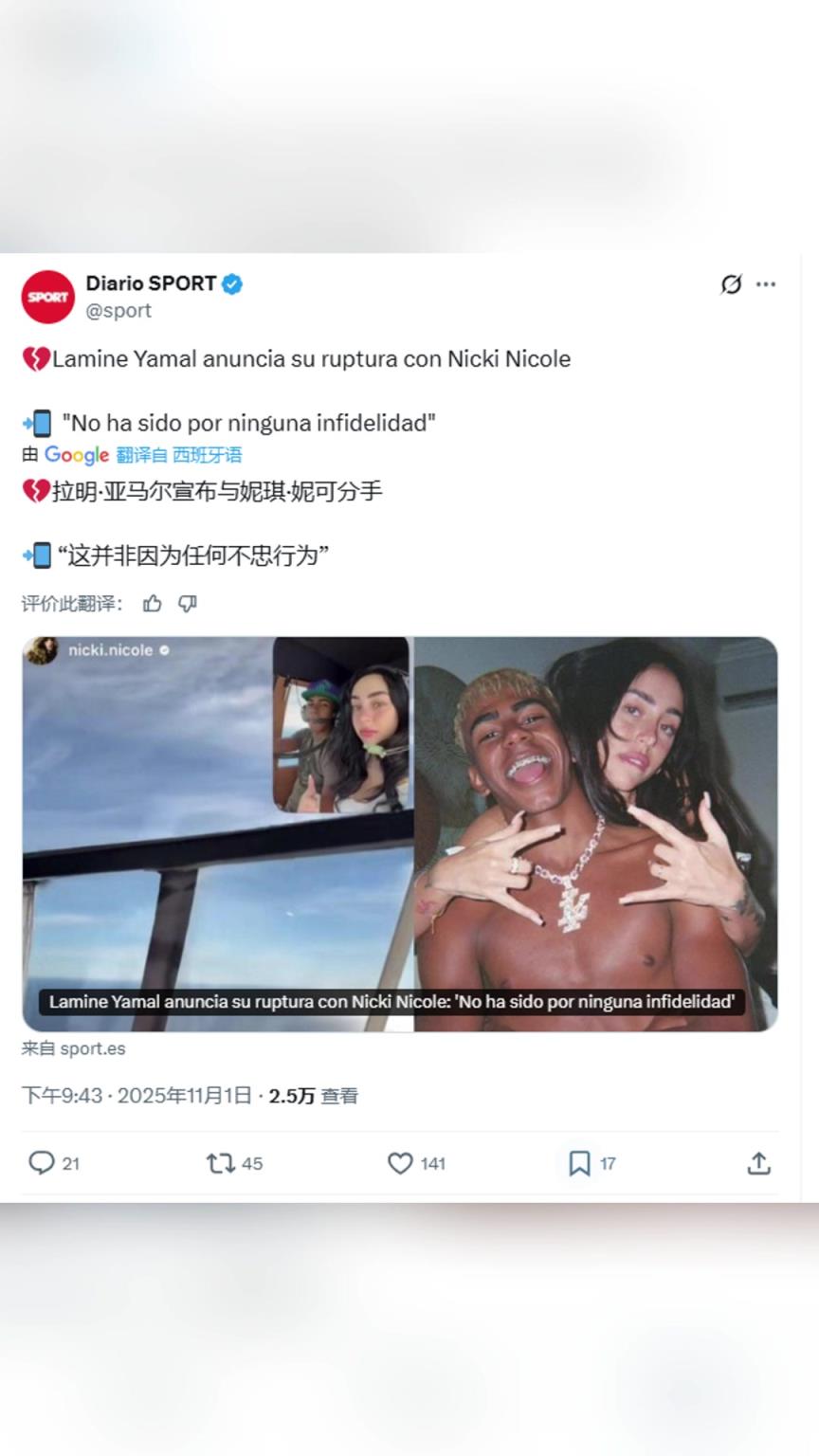View the 2.5万 查看 views count
This screenshot has width=819, height=1456.
tap(313, 1096)
